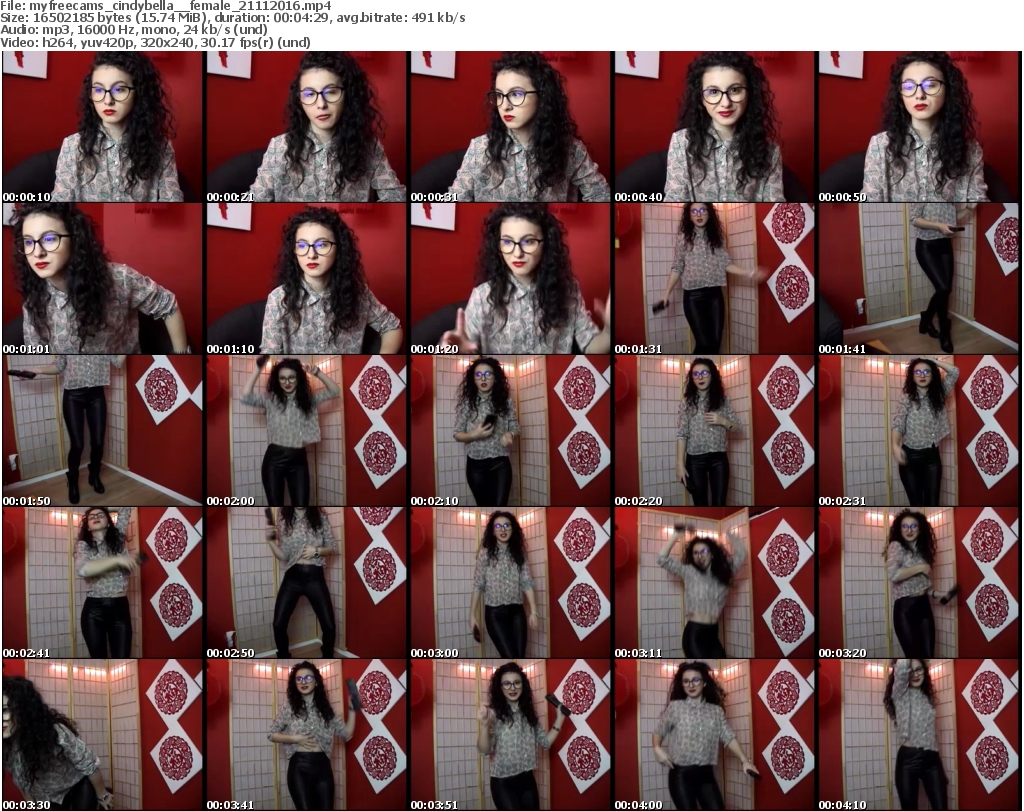The height and width of the screenshot is (811, 1024).
Task: Click the frame timestamped 00:03:20
Action: pyautogui.click(x=919, y=583)
